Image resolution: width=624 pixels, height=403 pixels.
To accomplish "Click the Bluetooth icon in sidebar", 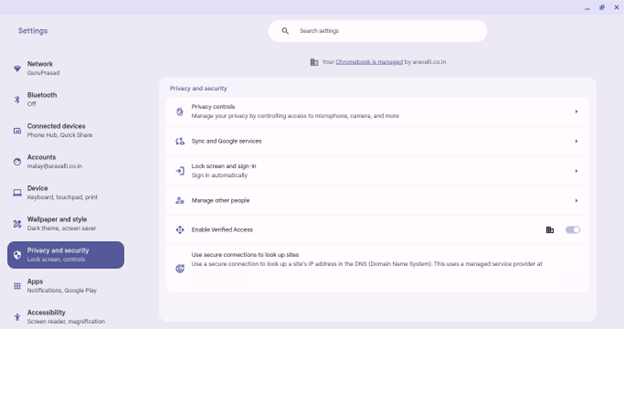I will click(x=17, y=99).
